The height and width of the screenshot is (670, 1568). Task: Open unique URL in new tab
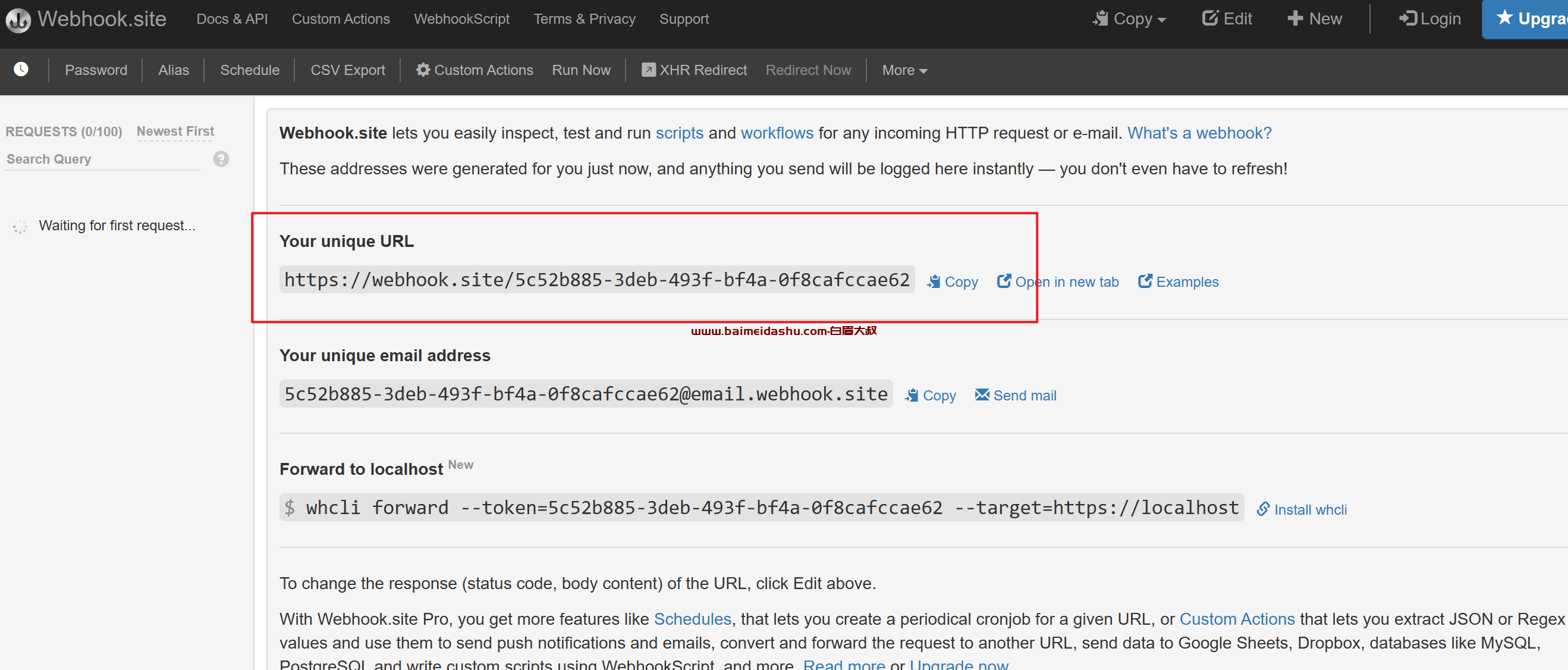(1058, 281)
